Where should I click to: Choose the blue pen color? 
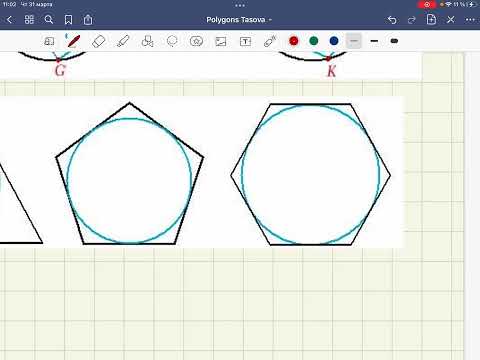tap(334, 41)
